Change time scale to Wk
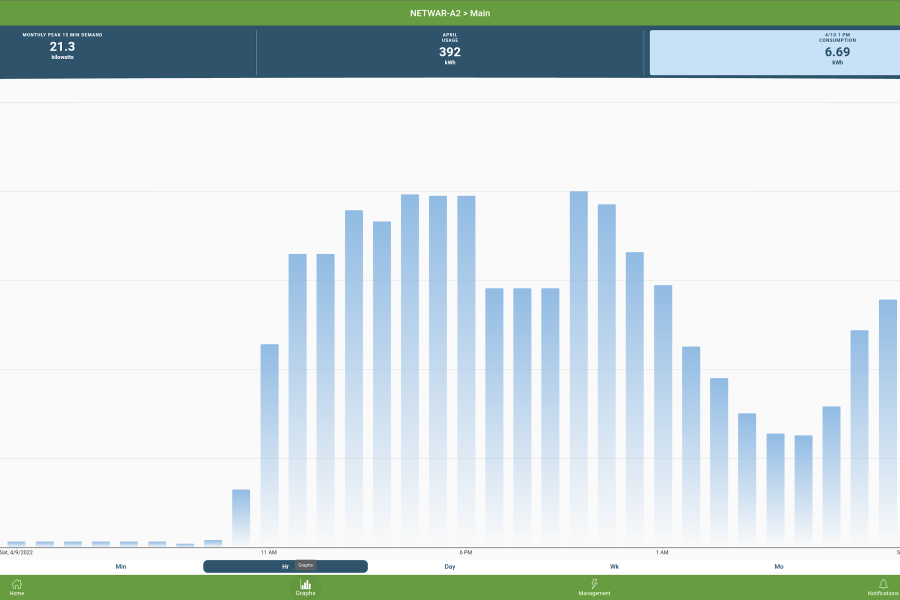Screen dimensions: 900x600 coord(614,566)
